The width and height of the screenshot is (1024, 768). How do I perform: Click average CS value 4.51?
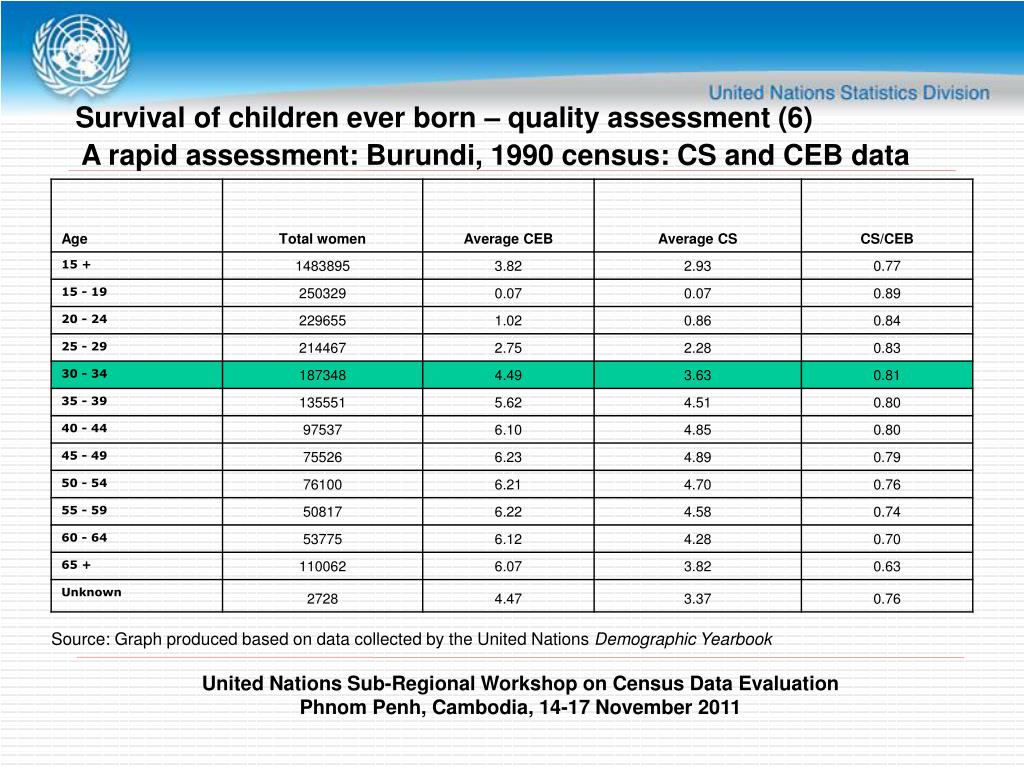[x=697, y=404]
